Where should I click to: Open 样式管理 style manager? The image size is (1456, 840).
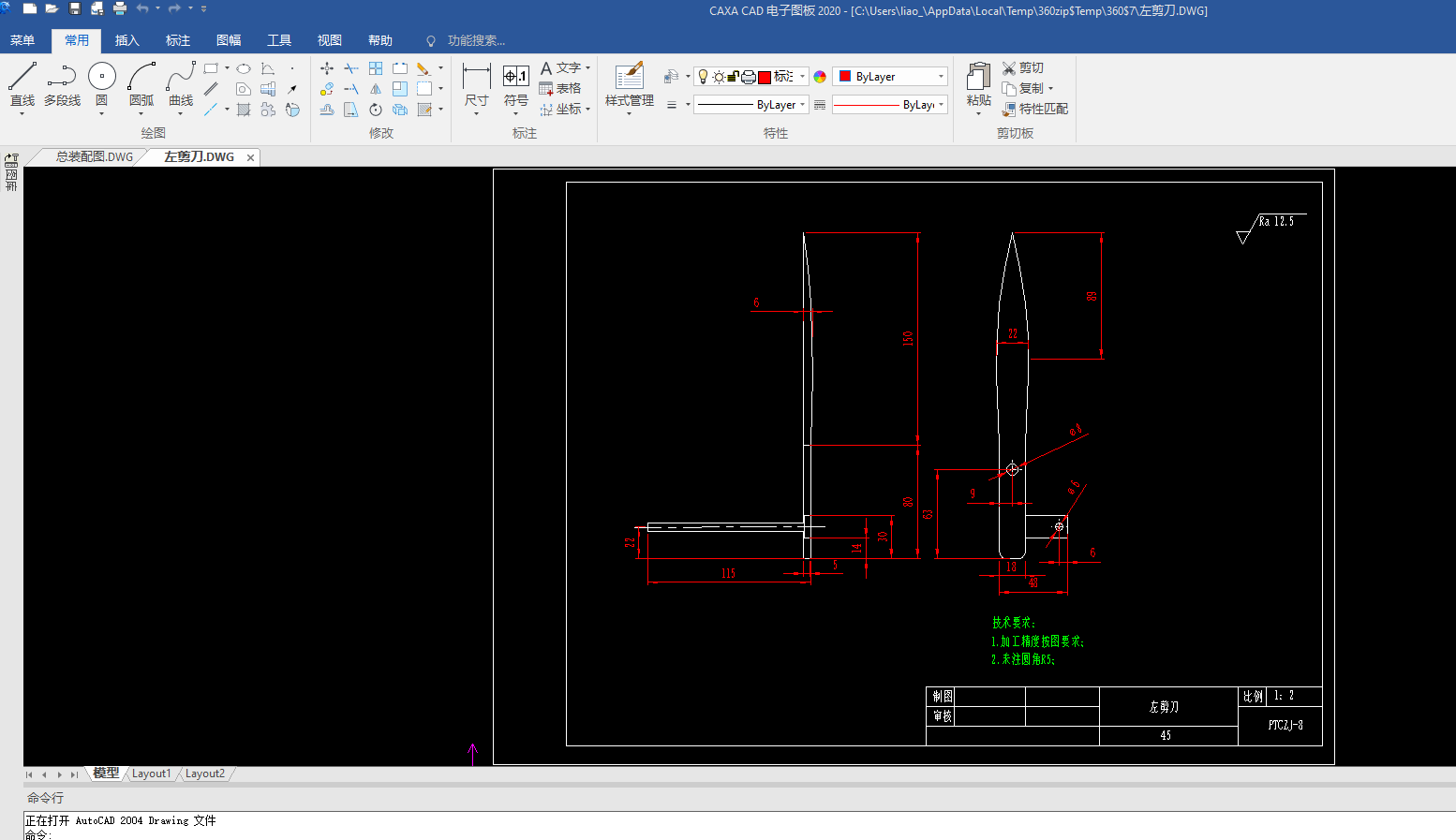(x=630, y=86)
